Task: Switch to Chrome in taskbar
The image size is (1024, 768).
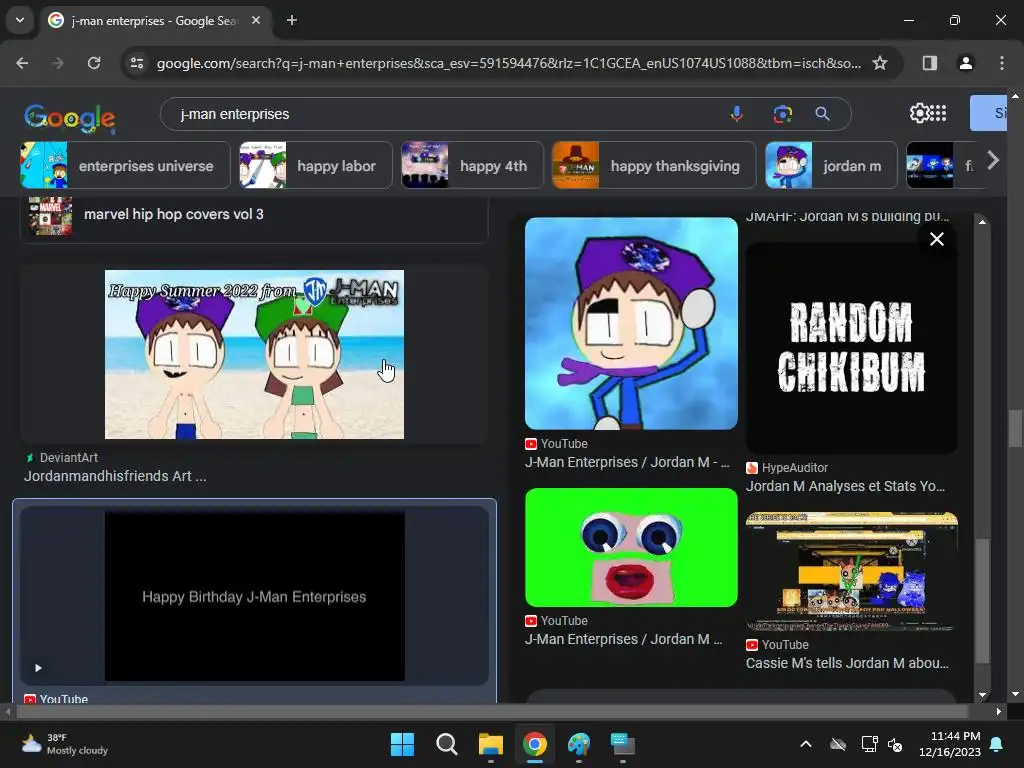Action: click(535, 744)
